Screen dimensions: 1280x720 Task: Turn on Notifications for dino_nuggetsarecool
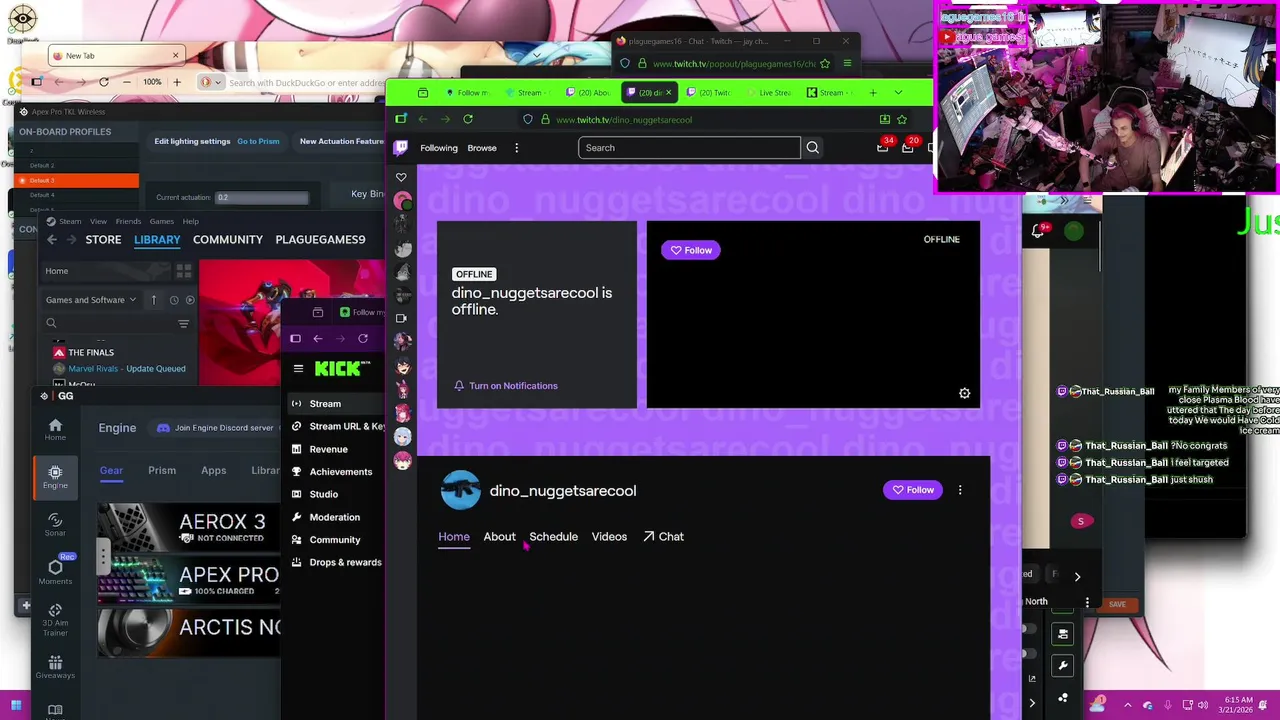click(506, 386)
